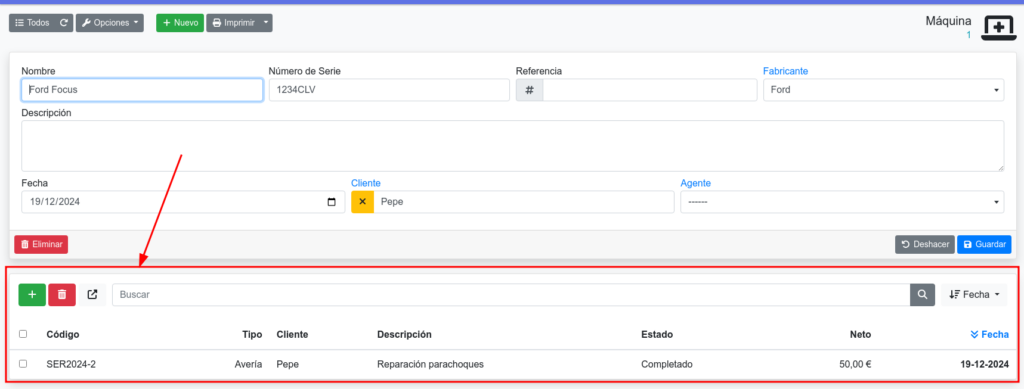
Task: Click the Nombre field with Ford Focus
Action: tap(142, 90)
